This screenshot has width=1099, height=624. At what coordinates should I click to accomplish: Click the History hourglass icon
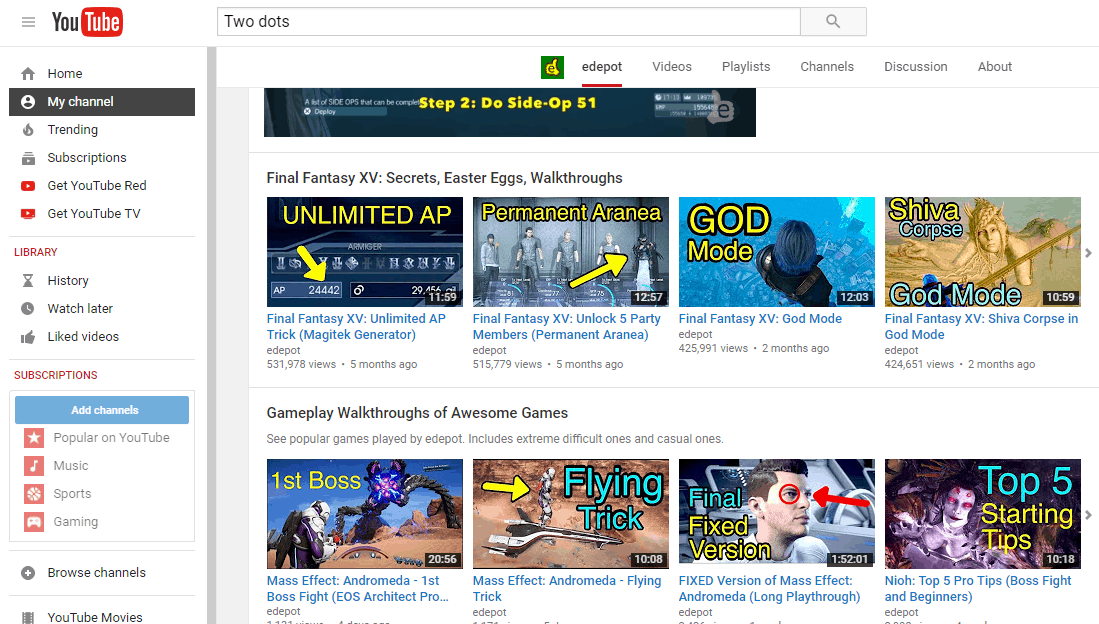pyautogui.click(x=28, y=280)
